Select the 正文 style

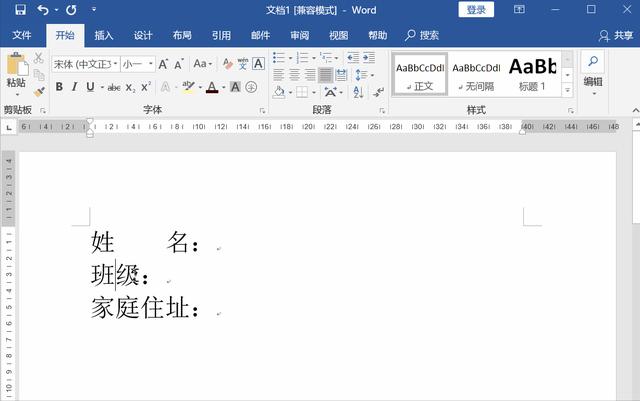(x=420, y=75)
